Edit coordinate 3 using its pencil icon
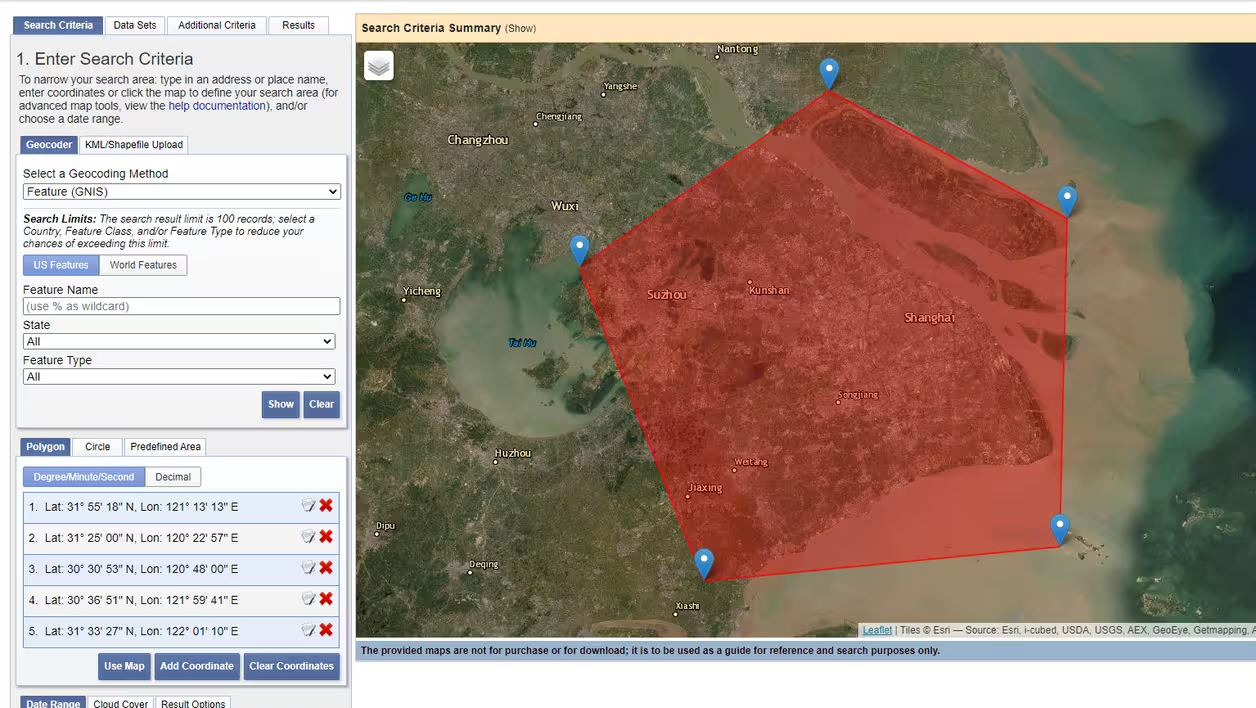This screenshot has width=1256, height=708. pyautogui.click(x=308, y=568)
